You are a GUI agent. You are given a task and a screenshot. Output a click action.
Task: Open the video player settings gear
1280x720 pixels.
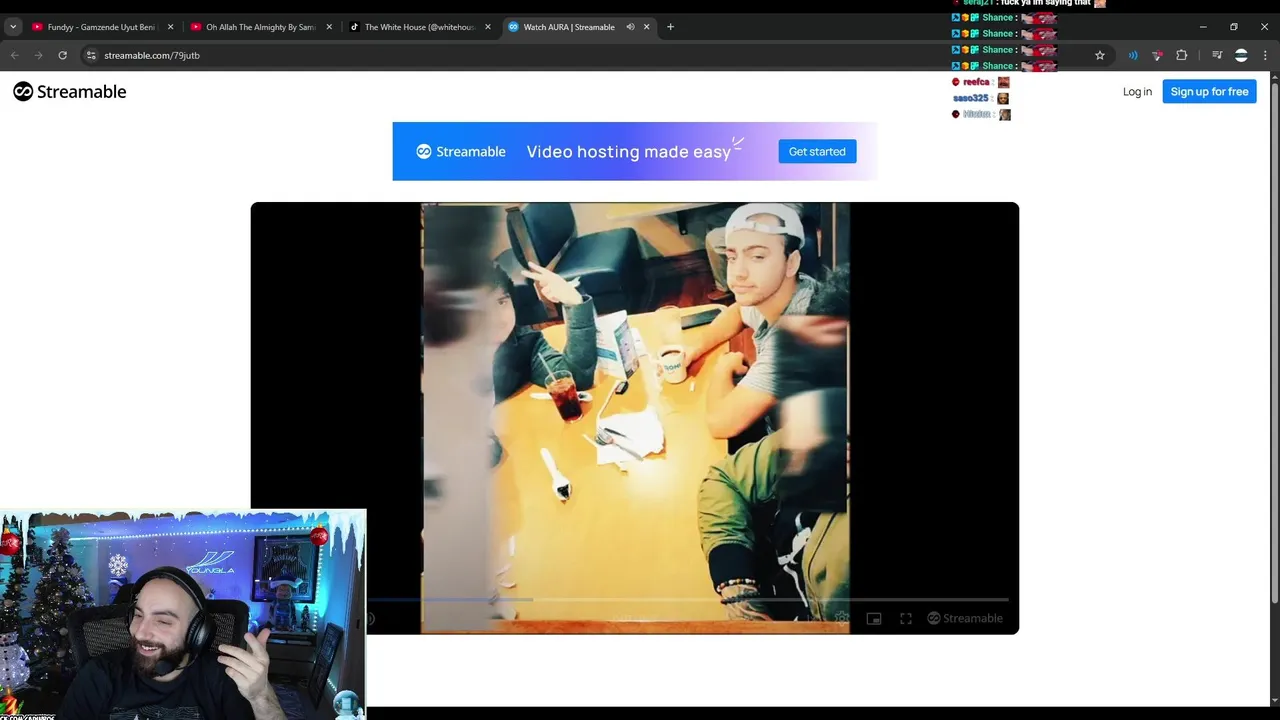pyautogui.click(x=842, y=618)
